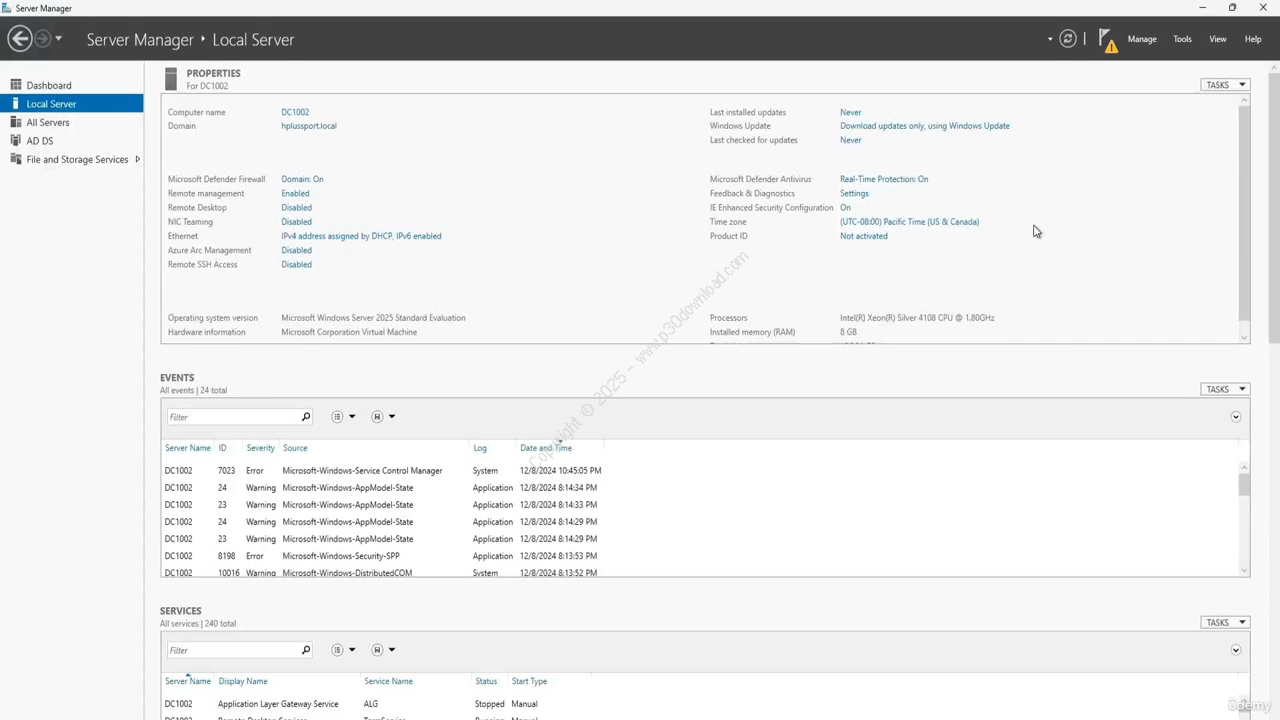Click the NIC Teaming Disabled link

(296, 222)
